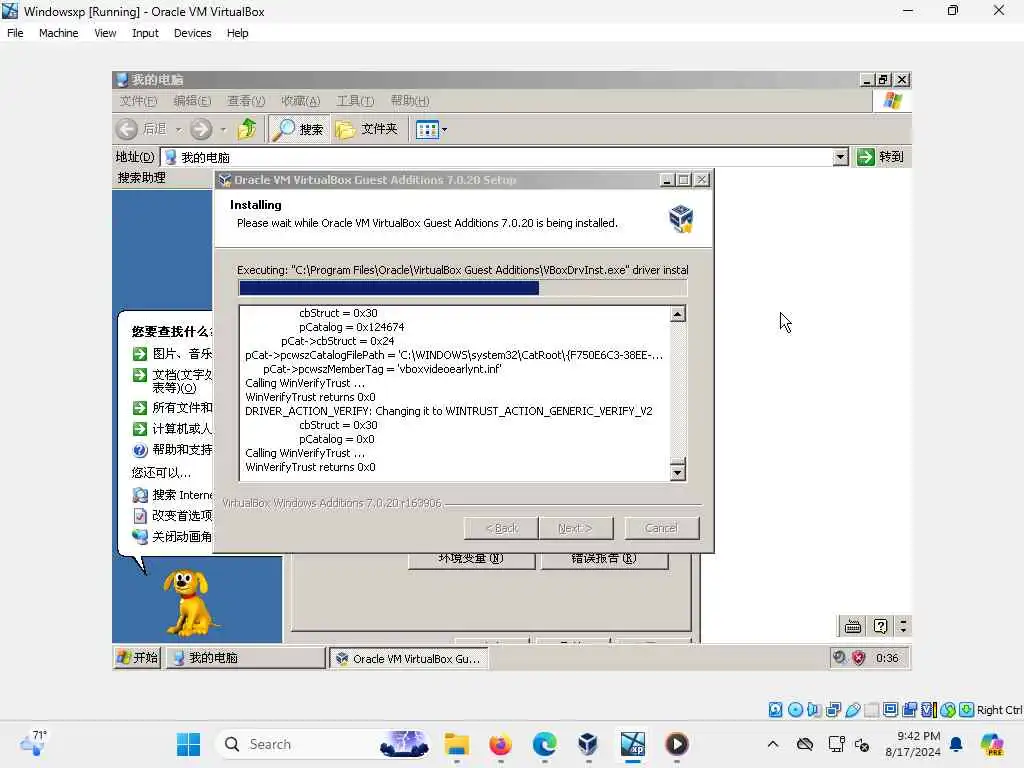This screenshot has height=768, width=1024.
Task: Select 所有文件和 search option
Action: (x=173, y=408)
